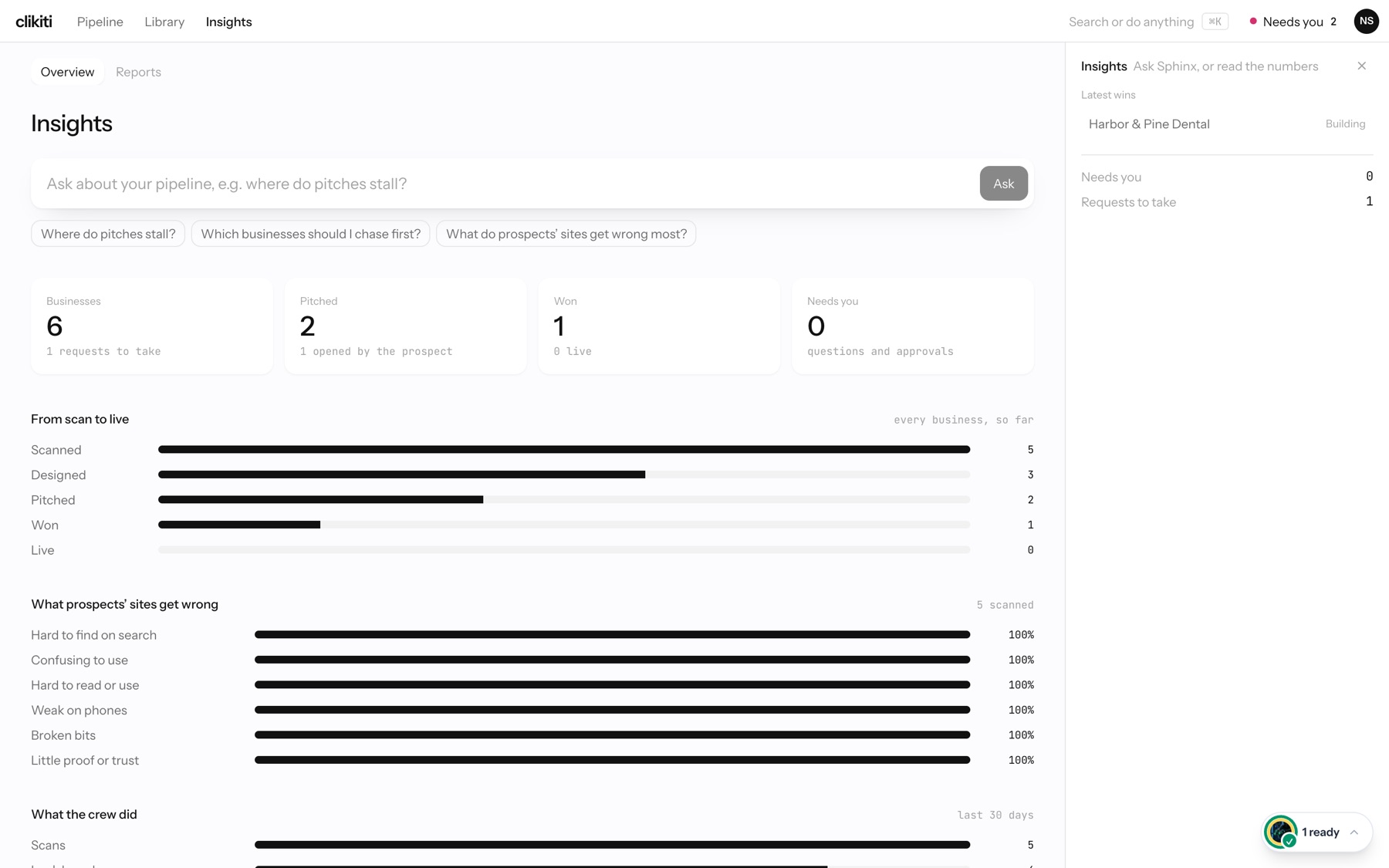Image resolution: width=1389 pixels, height=868 pixels.
Task: Click Needs you row in side panel
Action: click(x=1227, y=177)
